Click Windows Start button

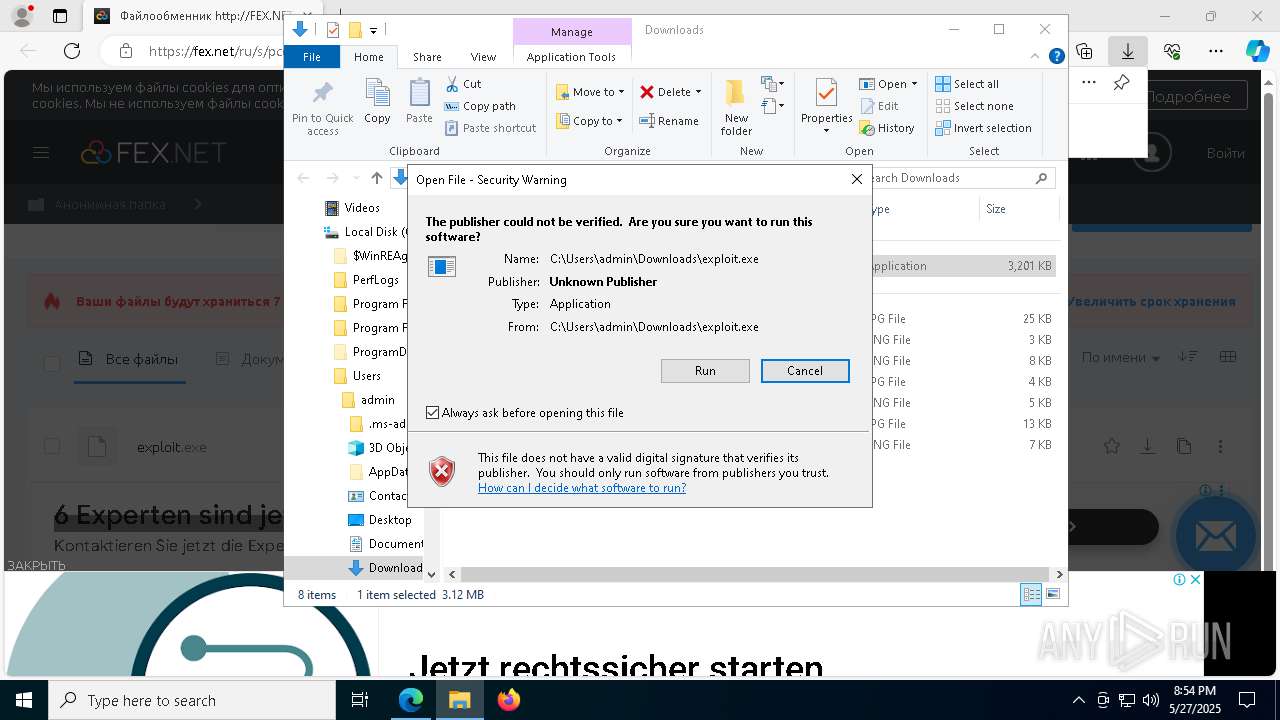[23, 700]
